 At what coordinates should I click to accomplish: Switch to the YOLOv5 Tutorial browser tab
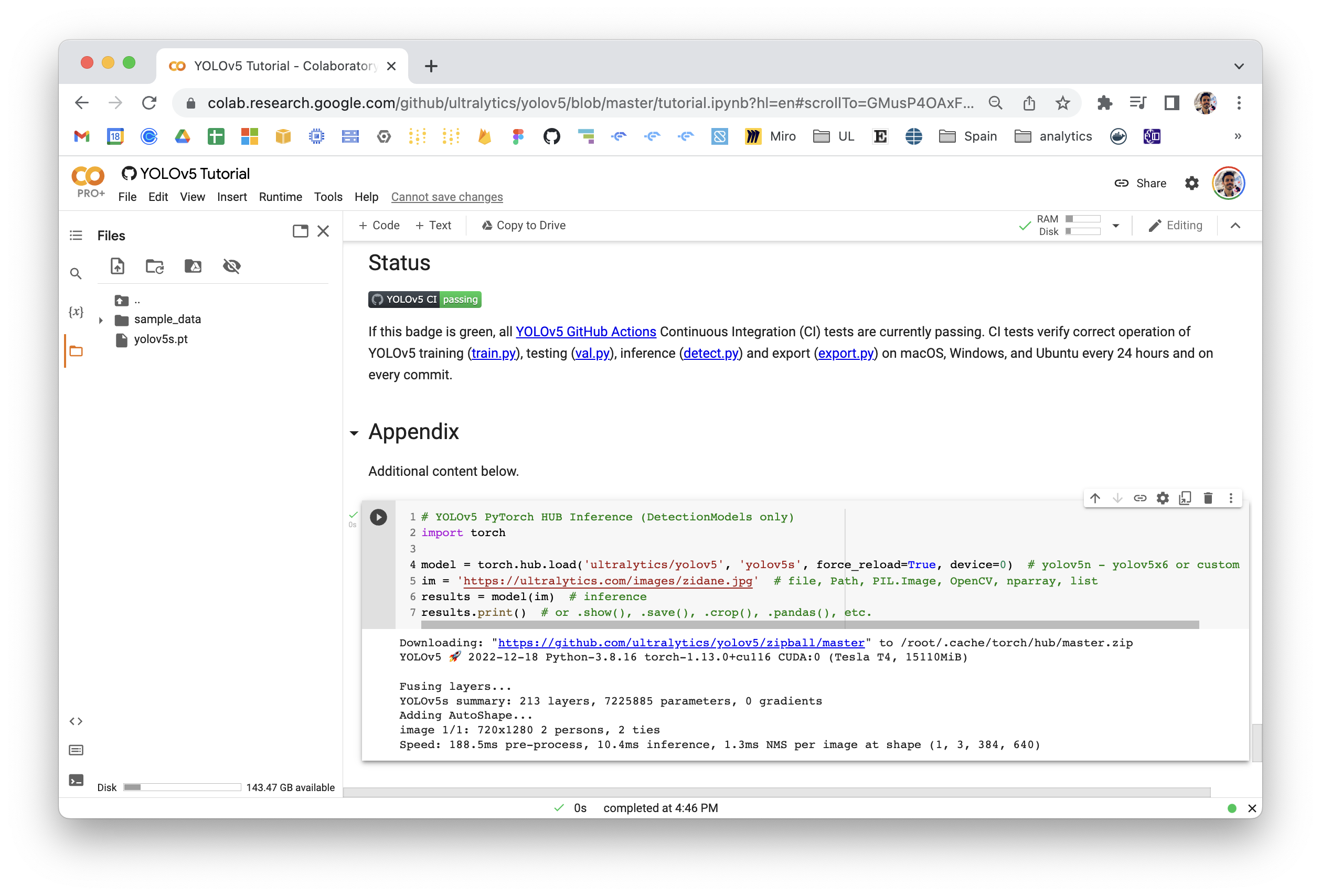(273, 66)
